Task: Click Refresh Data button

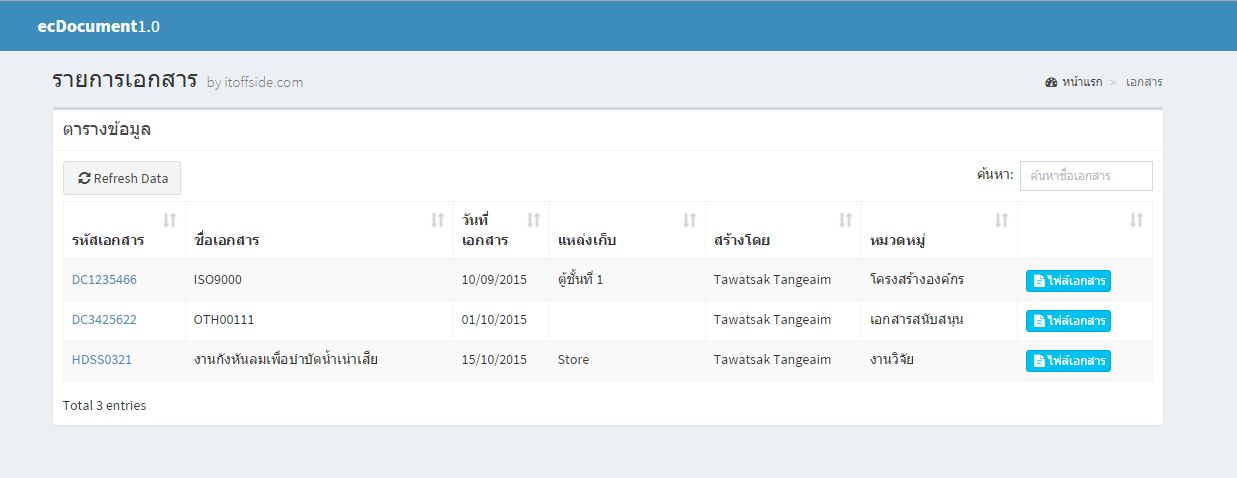Action: pyautogui.click(x=122, y=178)
